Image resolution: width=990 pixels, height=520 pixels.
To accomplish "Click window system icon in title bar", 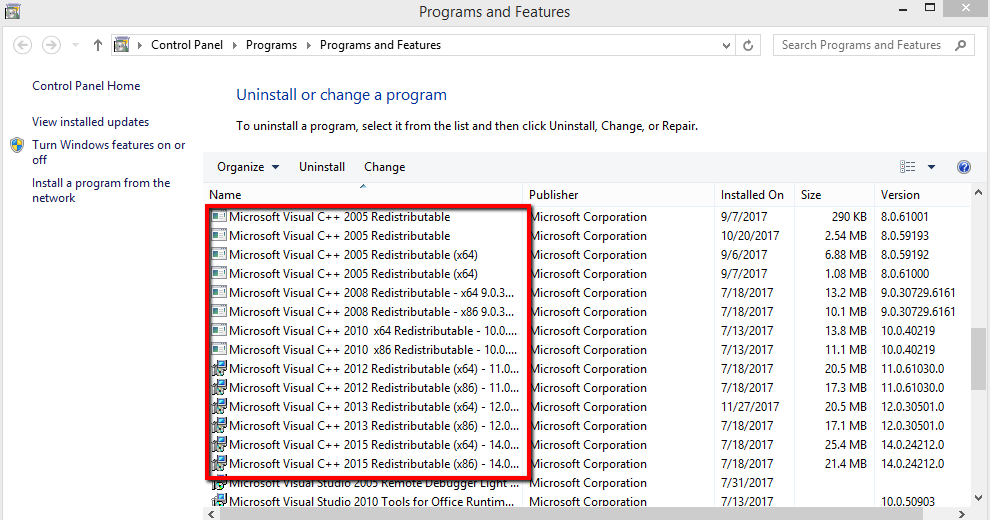I will click(13, 11).
